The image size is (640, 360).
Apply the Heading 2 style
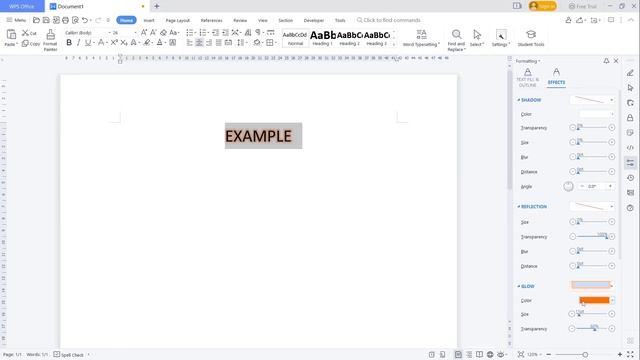click(349, 38)
